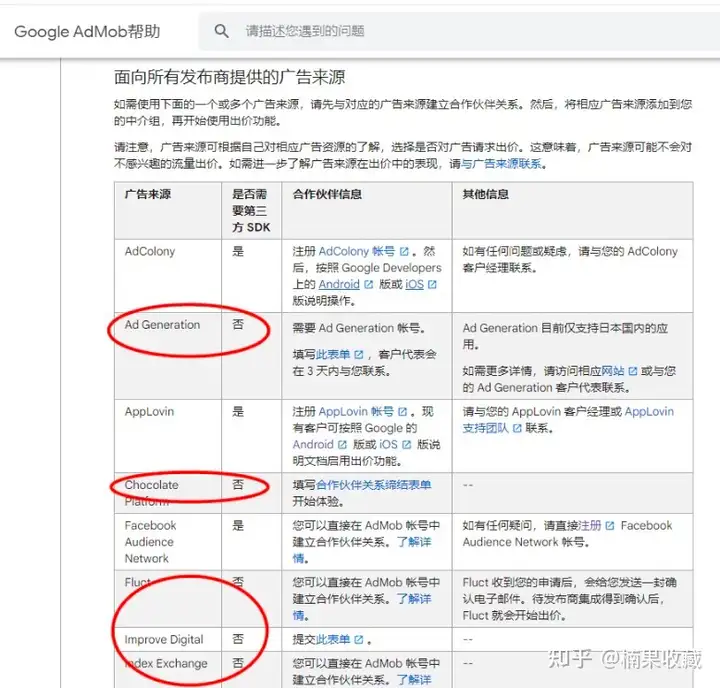Open the iOS link in AdColony row

414,284
